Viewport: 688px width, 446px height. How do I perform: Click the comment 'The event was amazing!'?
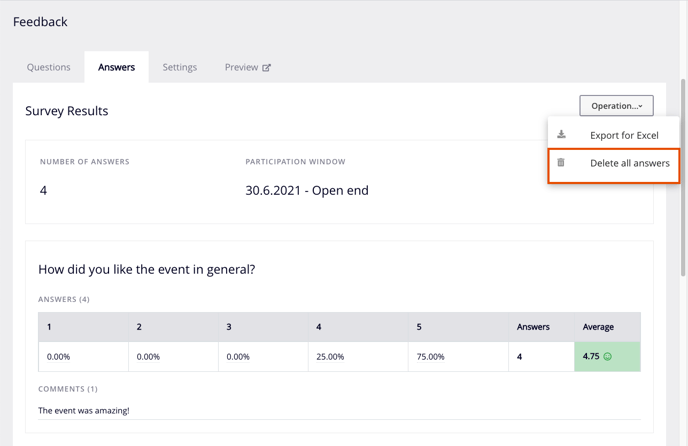coord(84,410)
